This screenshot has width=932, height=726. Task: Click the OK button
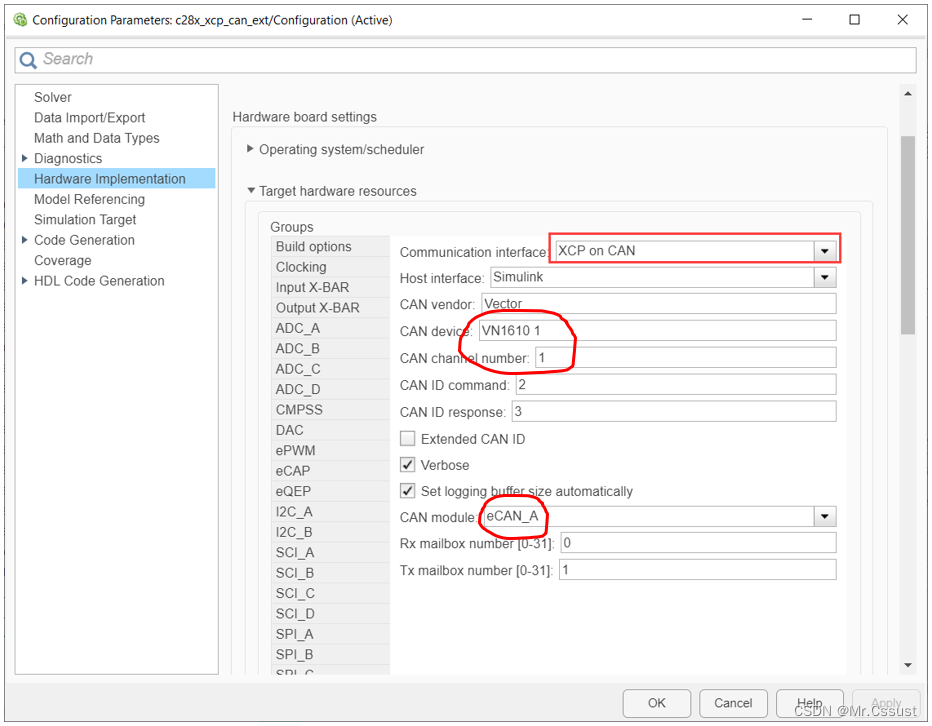click(x=656, y=703)
